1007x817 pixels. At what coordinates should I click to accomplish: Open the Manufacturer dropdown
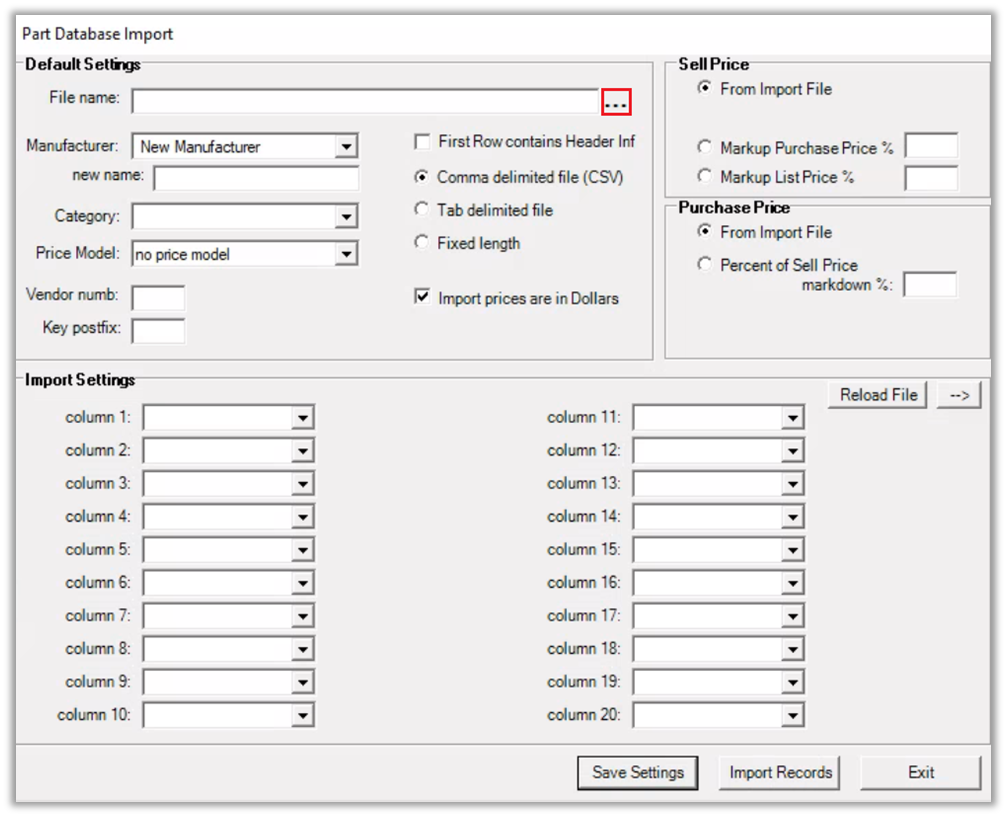346,147
